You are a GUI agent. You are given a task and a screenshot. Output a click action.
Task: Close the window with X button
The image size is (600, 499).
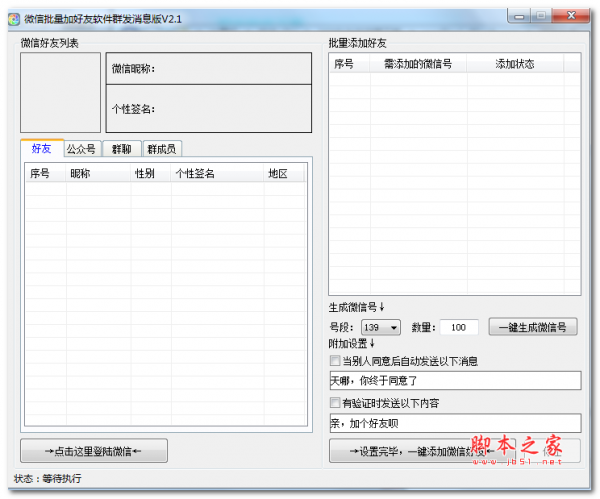coord(571,16)
